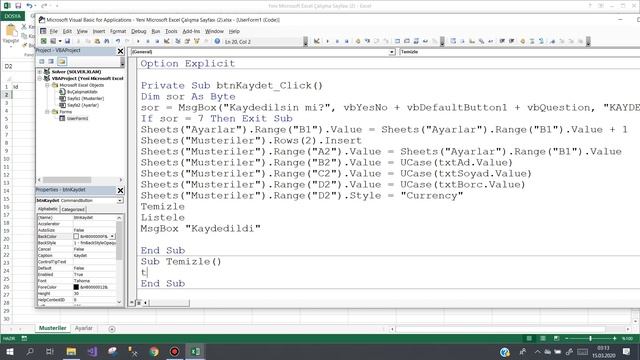Switch to the Alphabetic properties tab
Viewport: 640px width, 360px height.
point(48,209)
